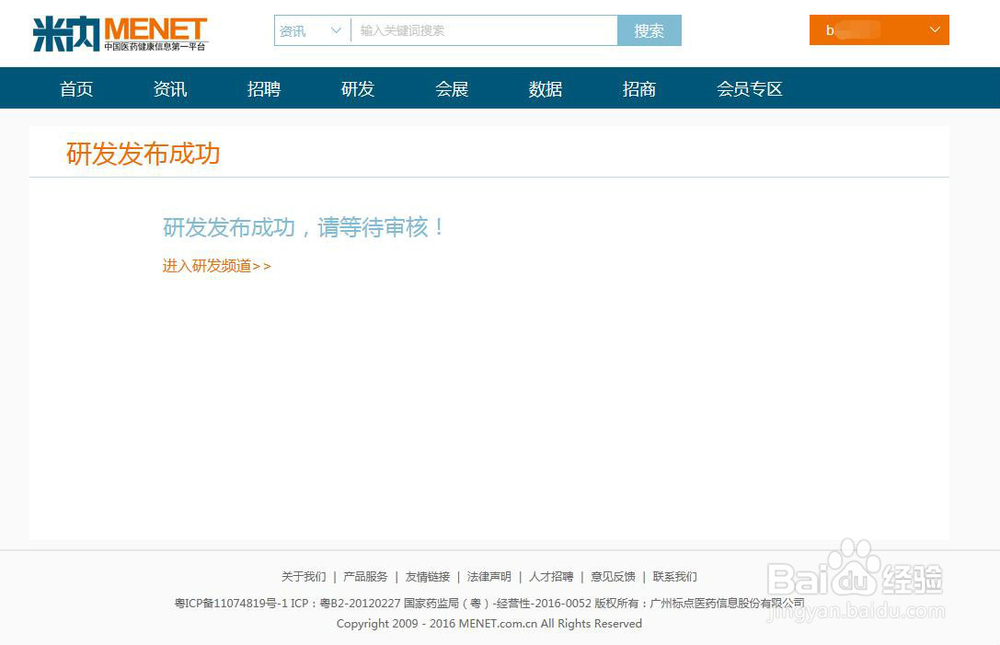The width and height of the screenshot is (1000, 645).
Task: Click the 产品服务 footer link
Action: [364, 577]
